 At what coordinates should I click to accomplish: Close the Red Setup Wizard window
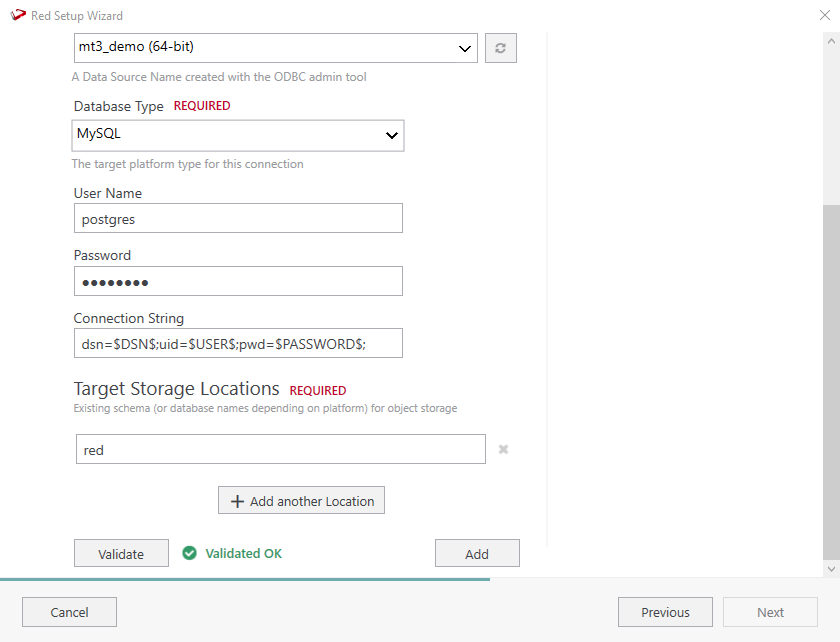point(825,16)
